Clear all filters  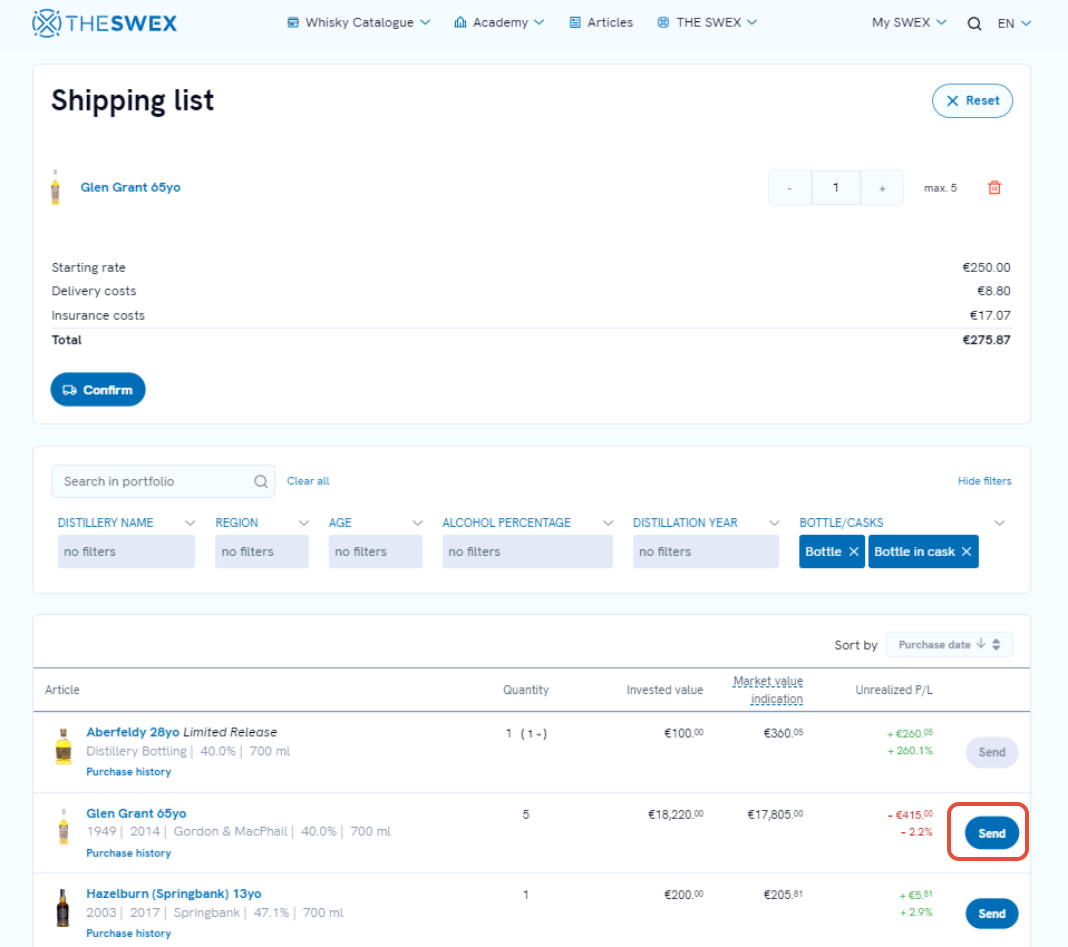(x=308, y=481)
